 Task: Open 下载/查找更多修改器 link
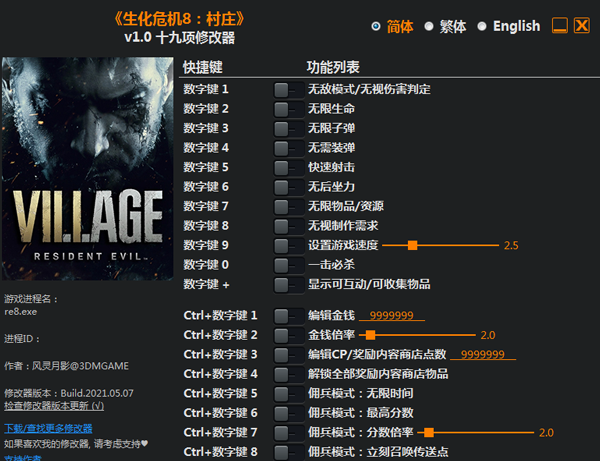click(48, 428)
